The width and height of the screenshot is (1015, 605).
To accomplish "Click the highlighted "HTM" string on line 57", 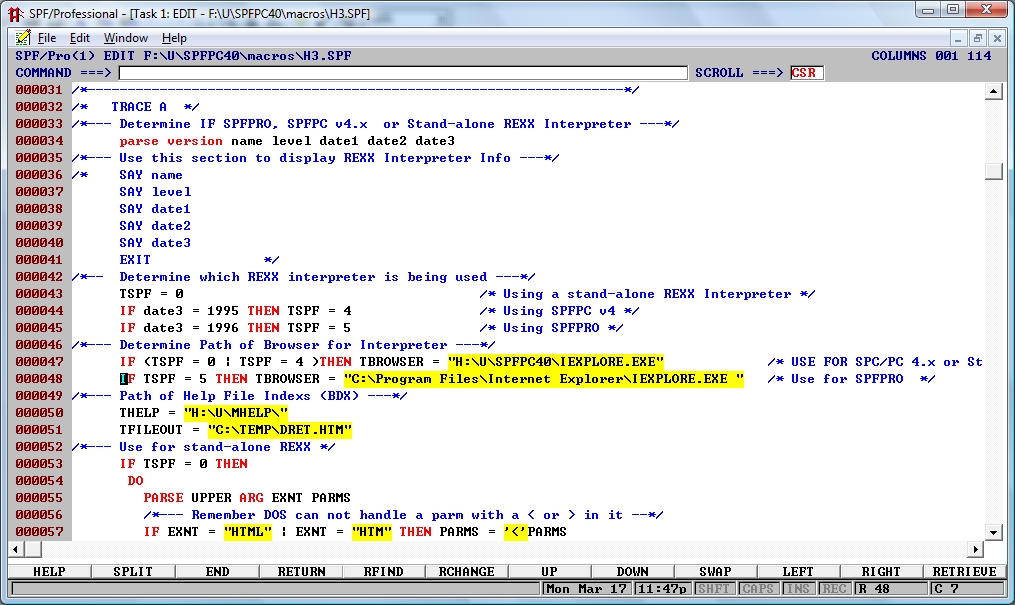I will click(x=372, y=532).
